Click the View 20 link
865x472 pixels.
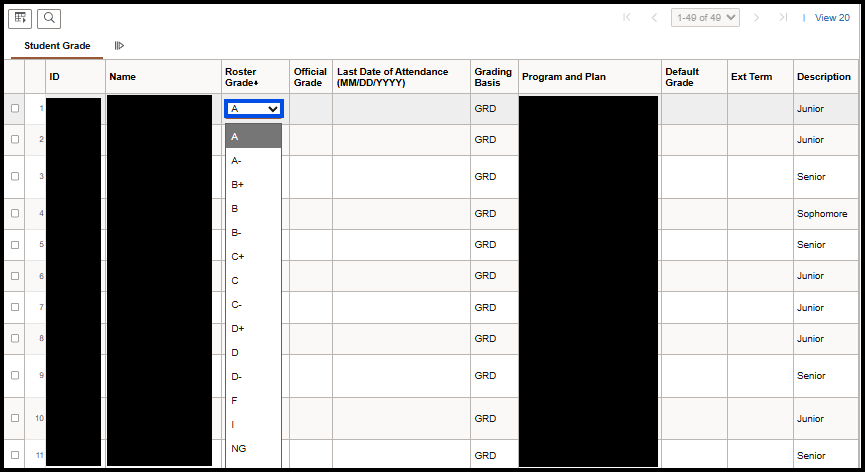pyautogui.click(x=832, y=17)
